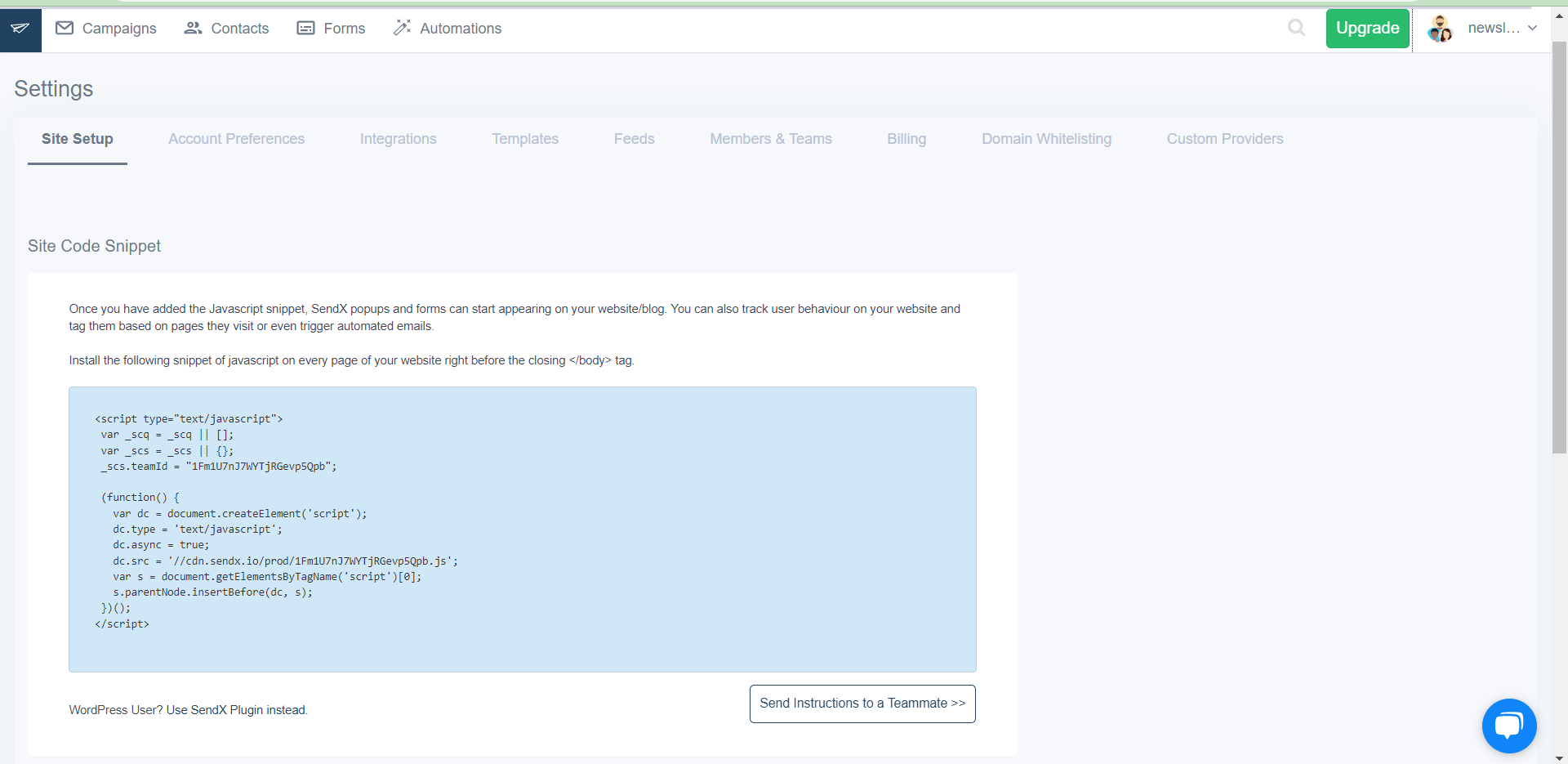This screenshot has height=764, width=1568.
Task: Click the SendX paper plane logo
Action: tap(20, 29)
